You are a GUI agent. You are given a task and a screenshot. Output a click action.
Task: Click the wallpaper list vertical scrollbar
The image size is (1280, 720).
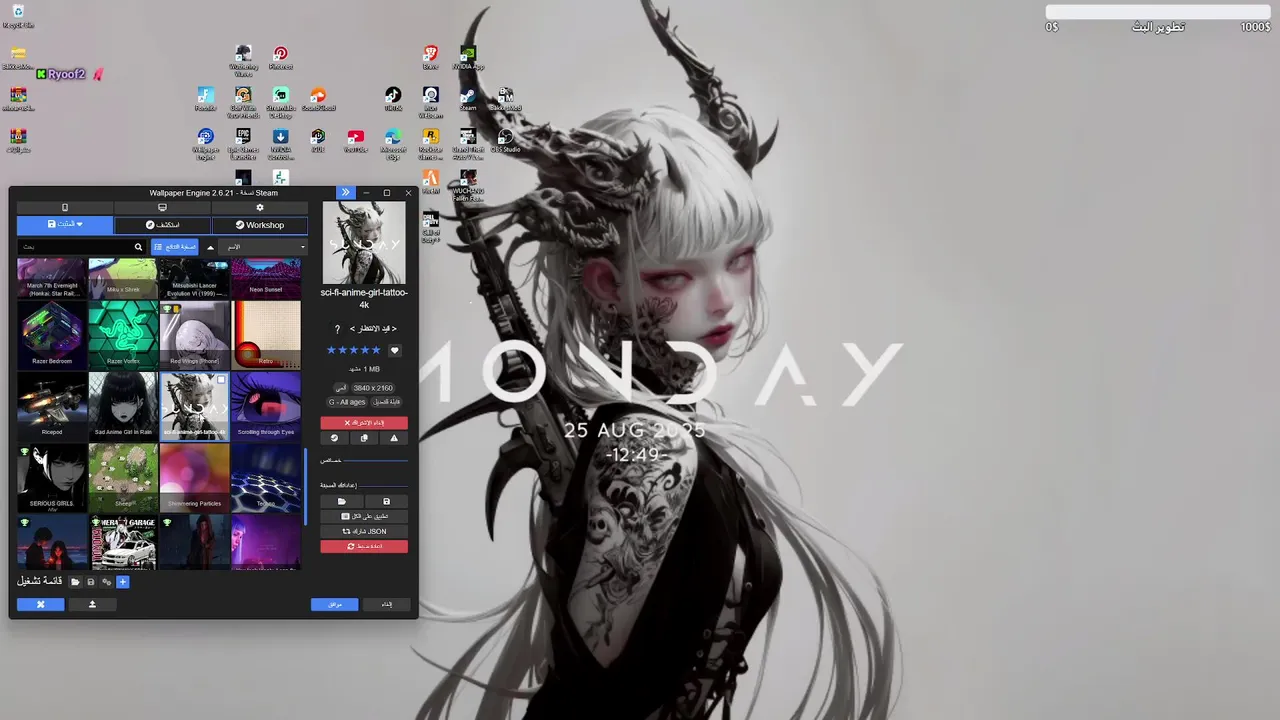point(305,485)
